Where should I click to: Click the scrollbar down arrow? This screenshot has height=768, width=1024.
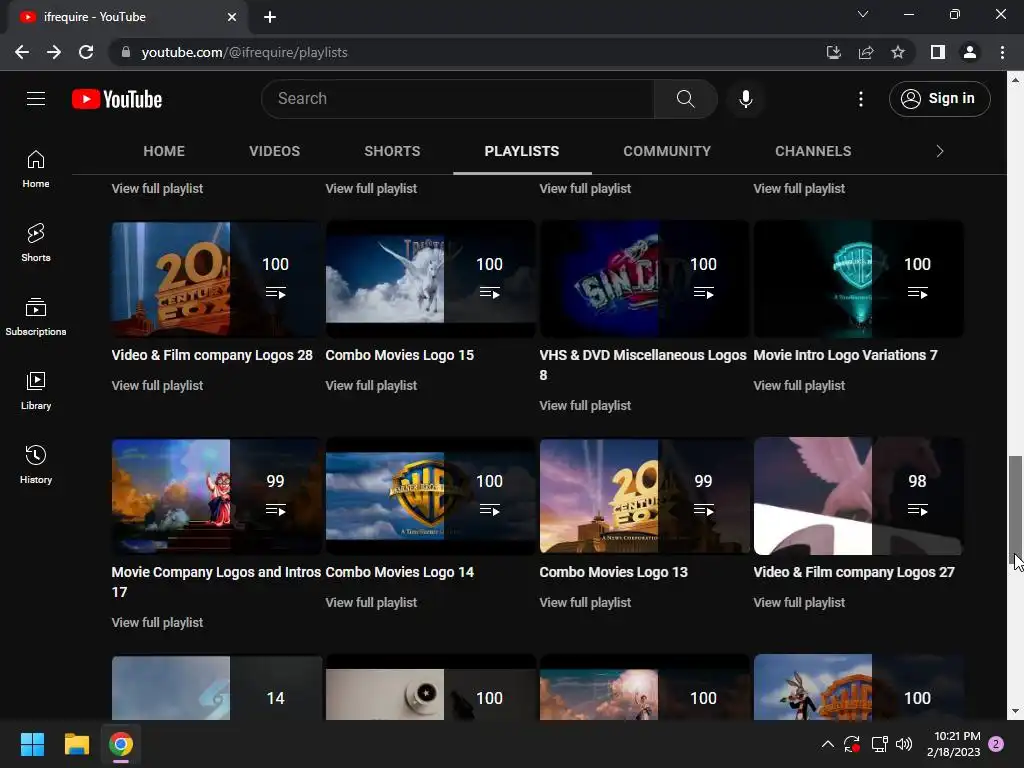coord(1015,711)
